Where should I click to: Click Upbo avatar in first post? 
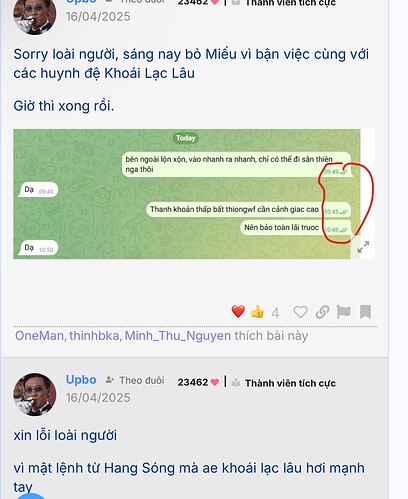tap(35, 15)
